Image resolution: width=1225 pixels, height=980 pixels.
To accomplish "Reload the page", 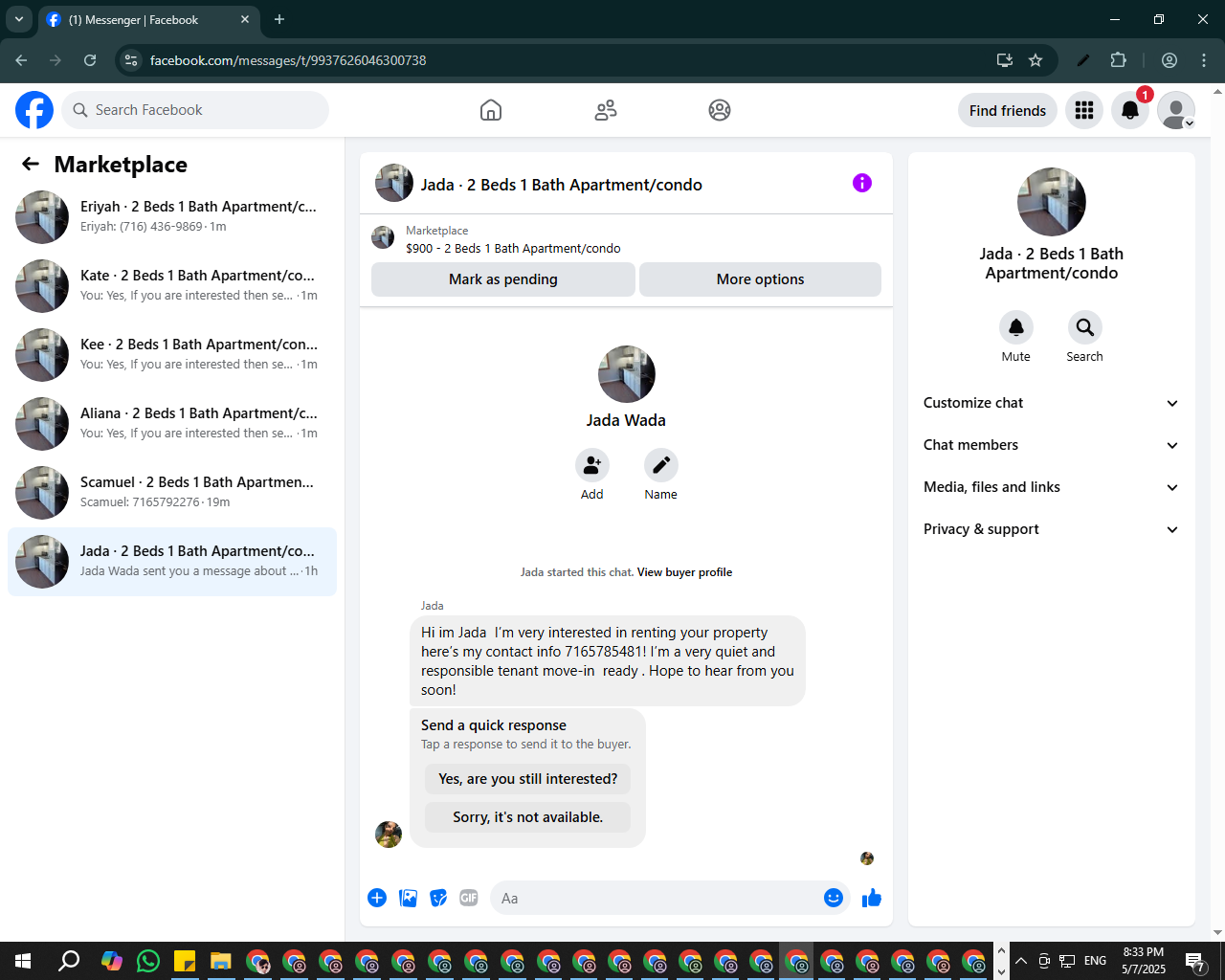I will pos(90,60).
